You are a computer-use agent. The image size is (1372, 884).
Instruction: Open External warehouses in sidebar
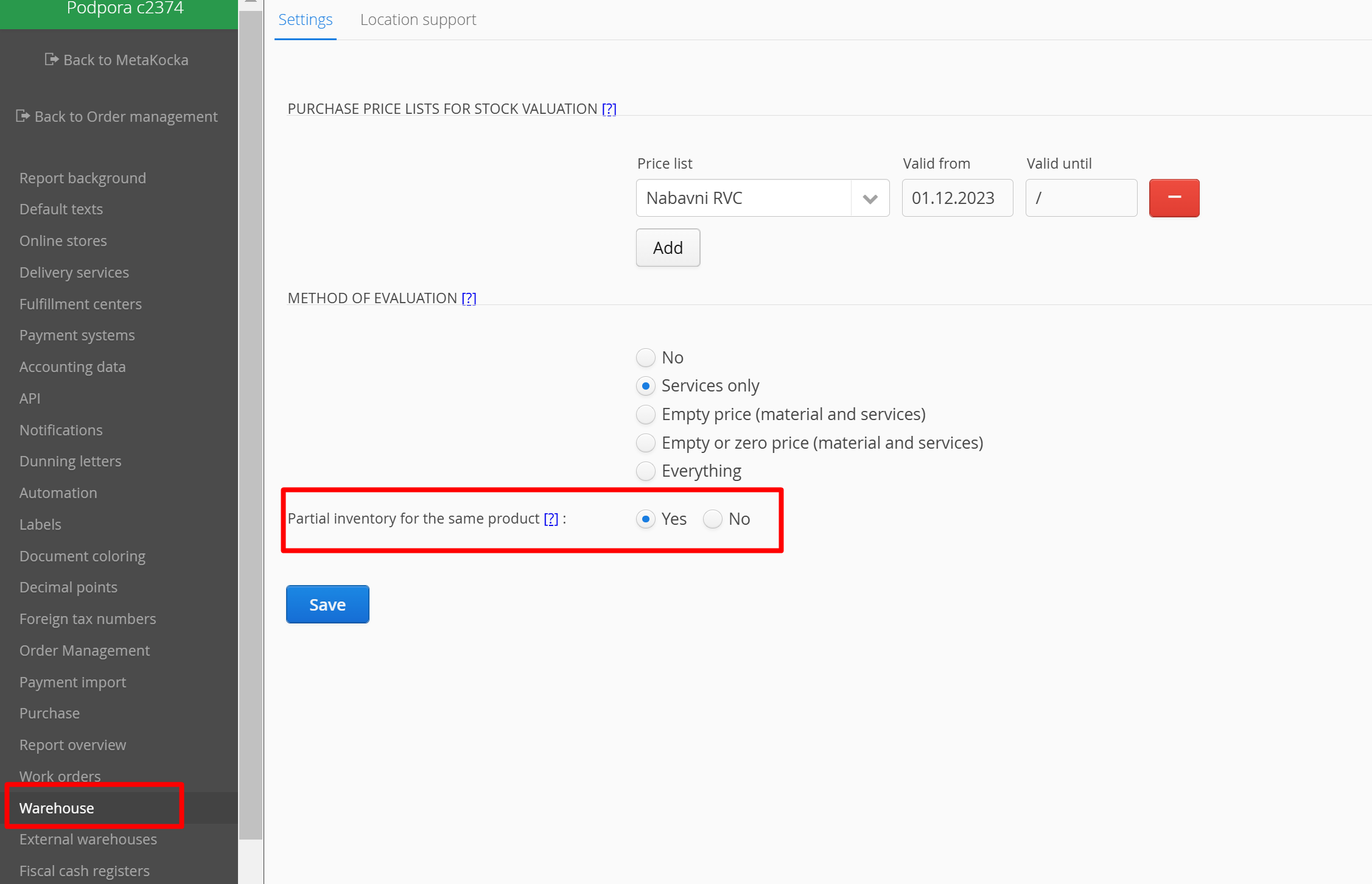coord(88,840)
